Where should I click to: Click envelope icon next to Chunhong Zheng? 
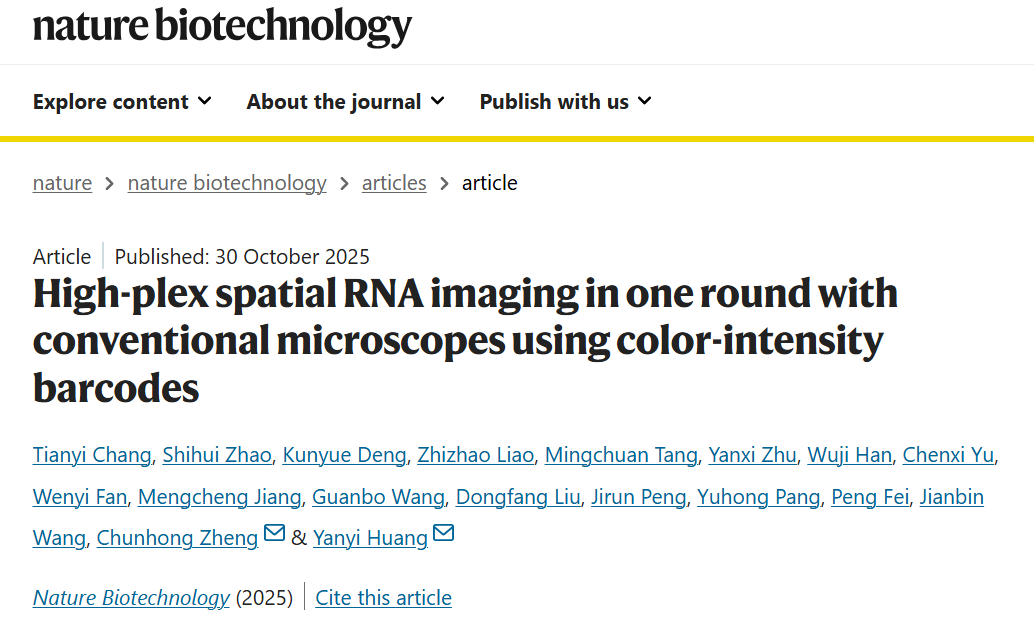[274, 533]
